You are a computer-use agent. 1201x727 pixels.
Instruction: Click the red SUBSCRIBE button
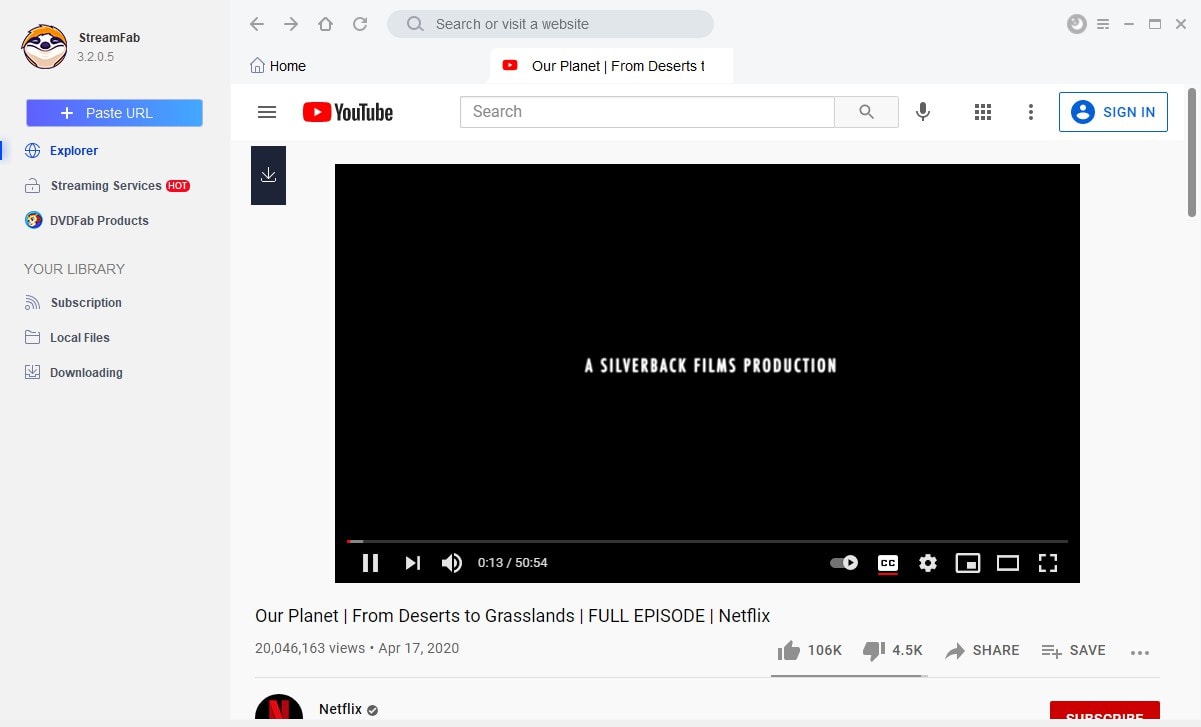[x=1105, y=711]
